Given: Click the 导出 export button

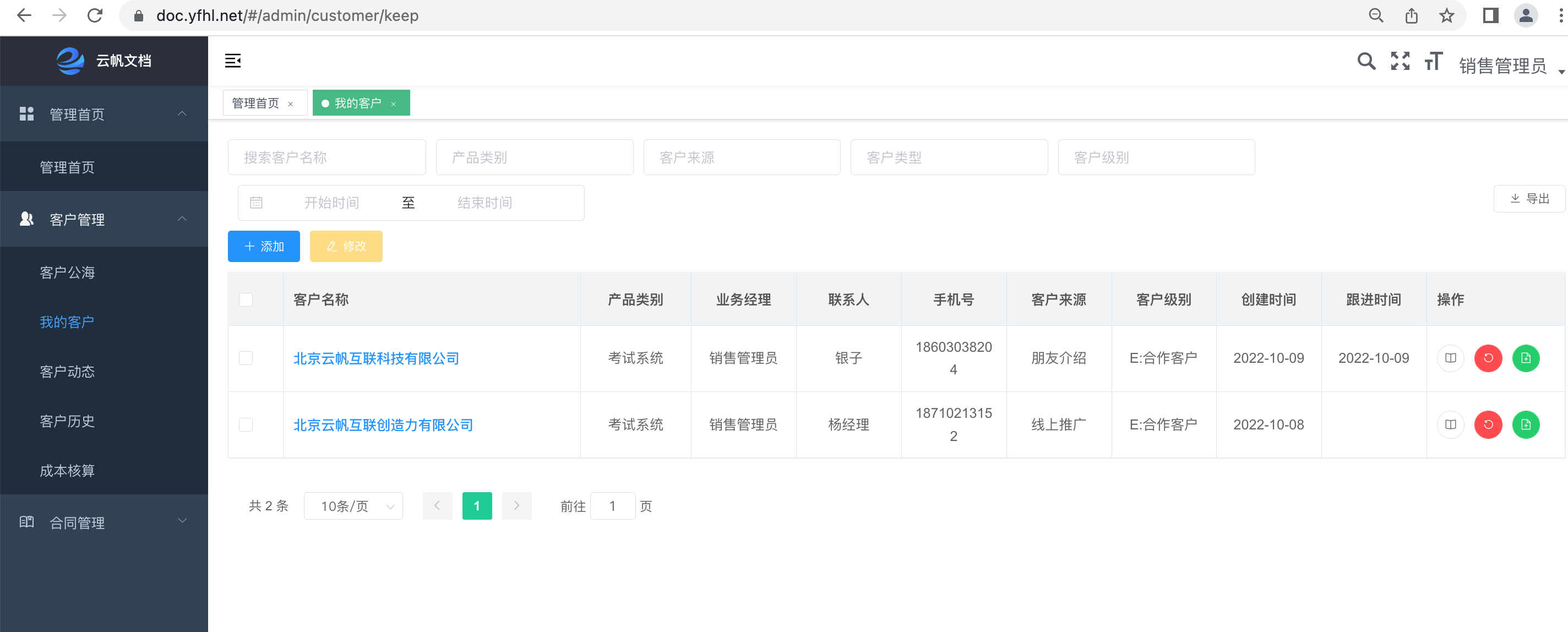Looking at the screenshot, I should point(1529,199).
